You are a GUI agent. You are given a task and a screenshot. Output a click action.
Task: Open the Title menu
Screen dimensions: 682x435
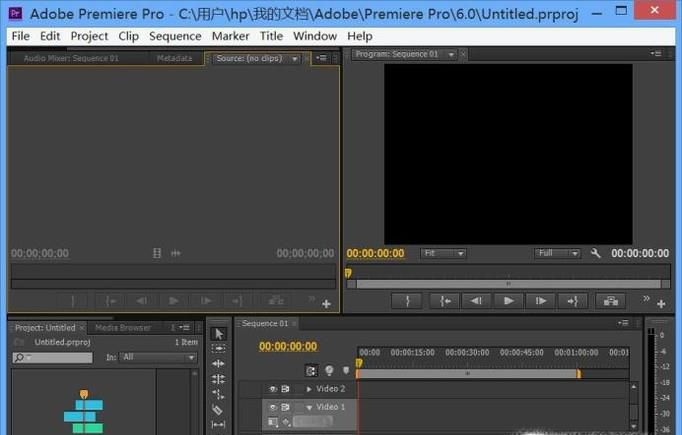(x=271, y=36)
